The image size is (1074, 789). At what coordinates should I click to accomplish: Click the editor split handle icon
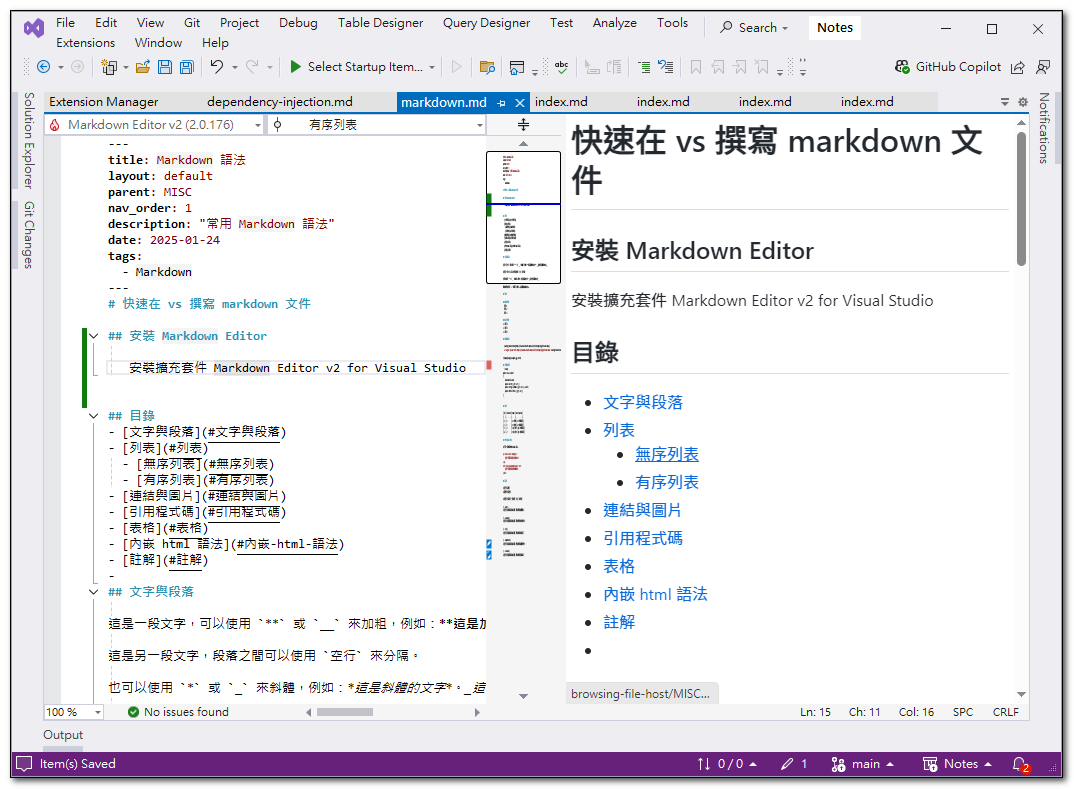click(x=523, y=125)
